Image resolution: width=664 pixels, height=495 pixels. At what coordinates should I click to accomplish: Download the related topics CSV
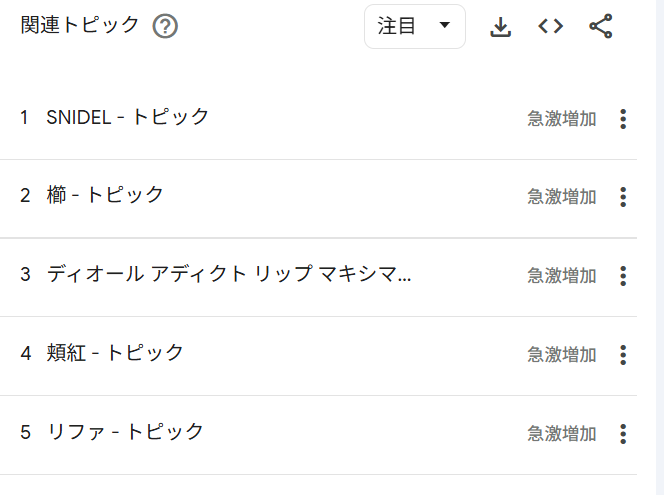coord(500,27)
